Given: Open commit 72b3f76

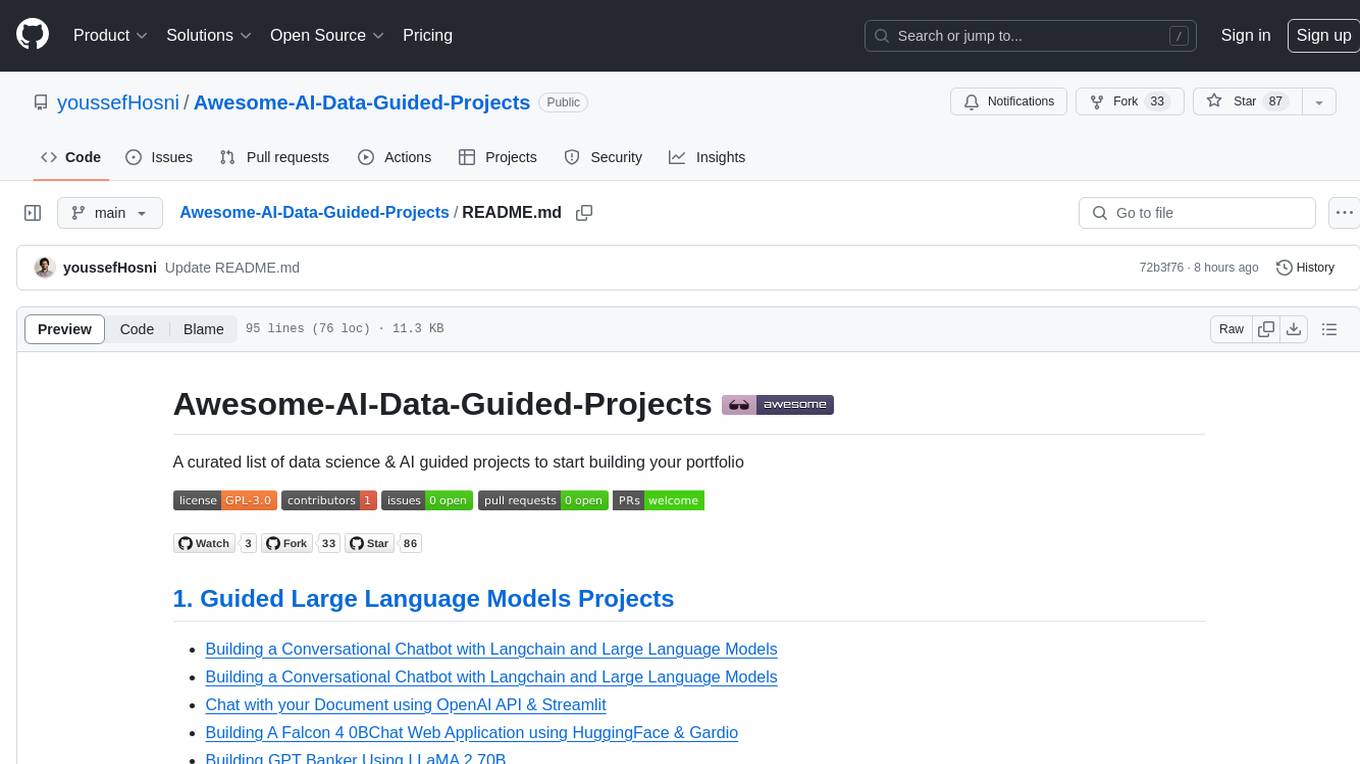Looking at the screenshot, I should pos(1161,268).
